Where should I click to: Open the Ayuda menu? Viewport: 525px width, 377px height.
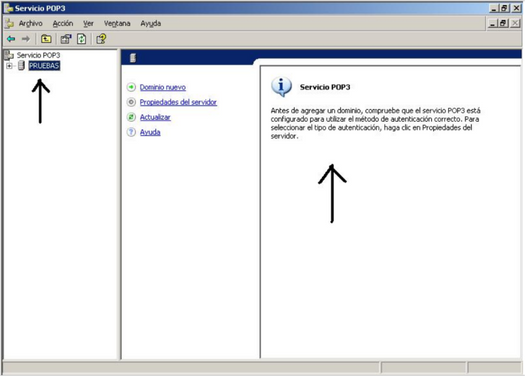[151, 23]
